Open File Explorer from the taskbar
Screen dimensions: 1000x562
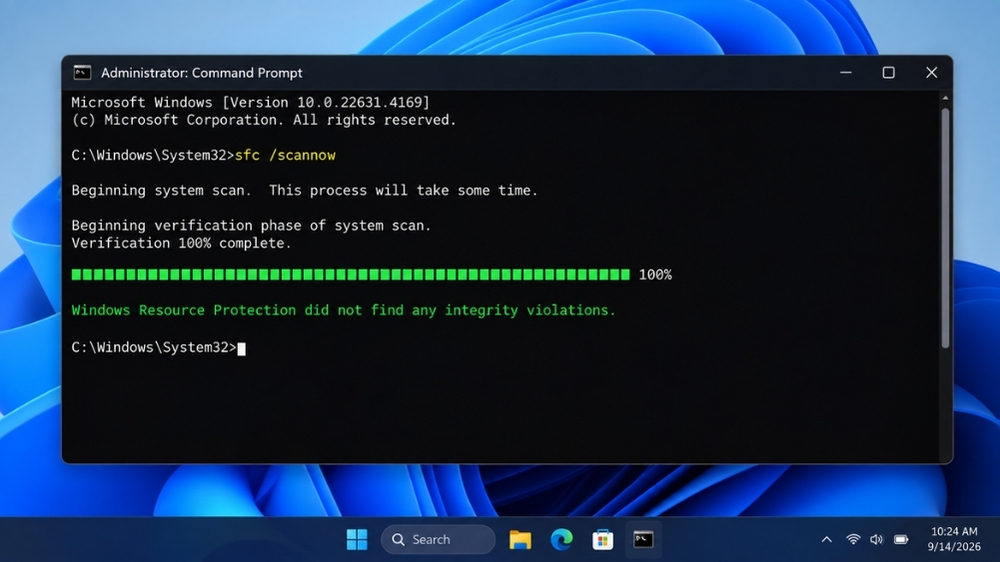pos(520,540)
